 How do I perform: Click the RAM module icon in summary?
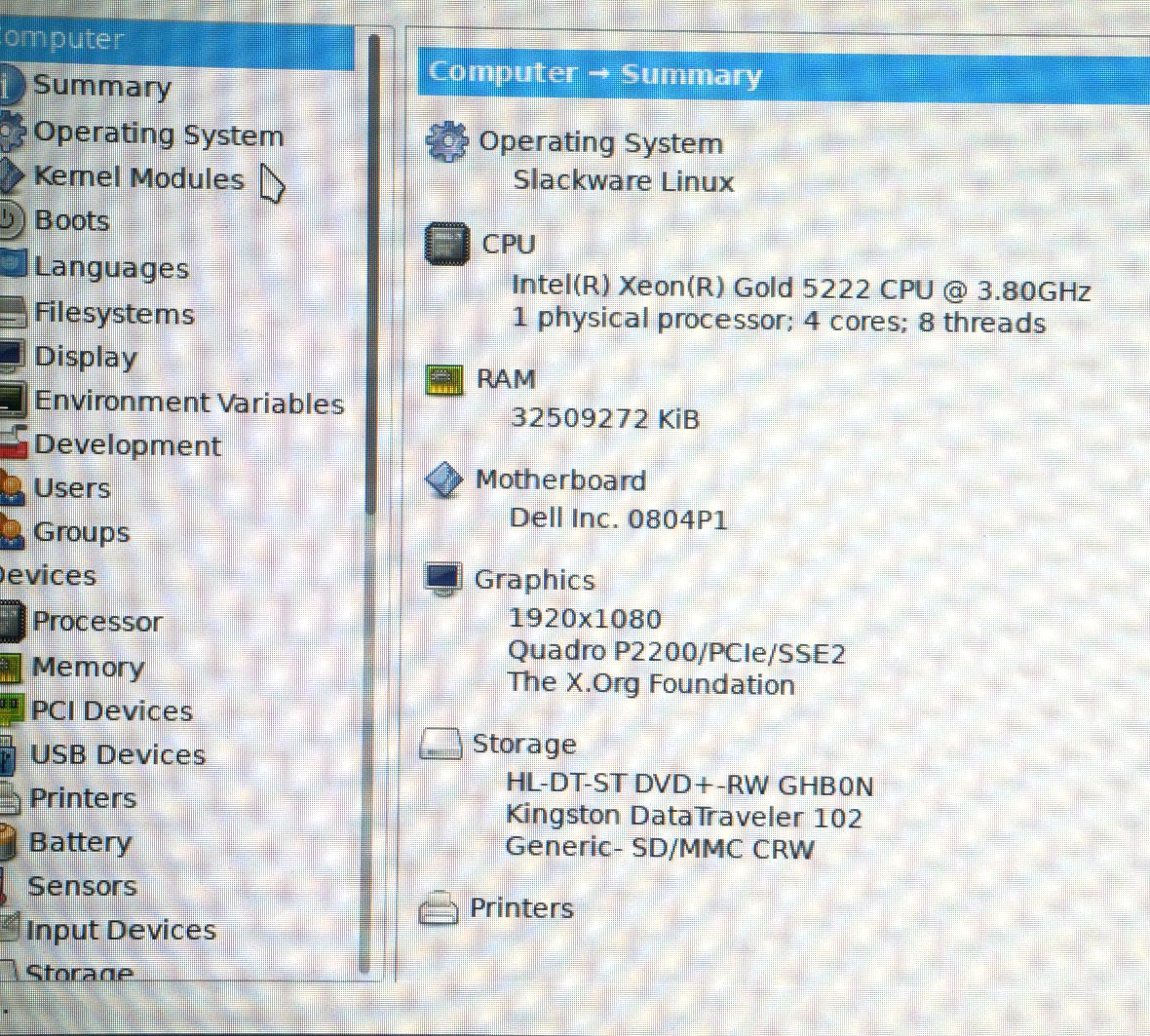444,379
